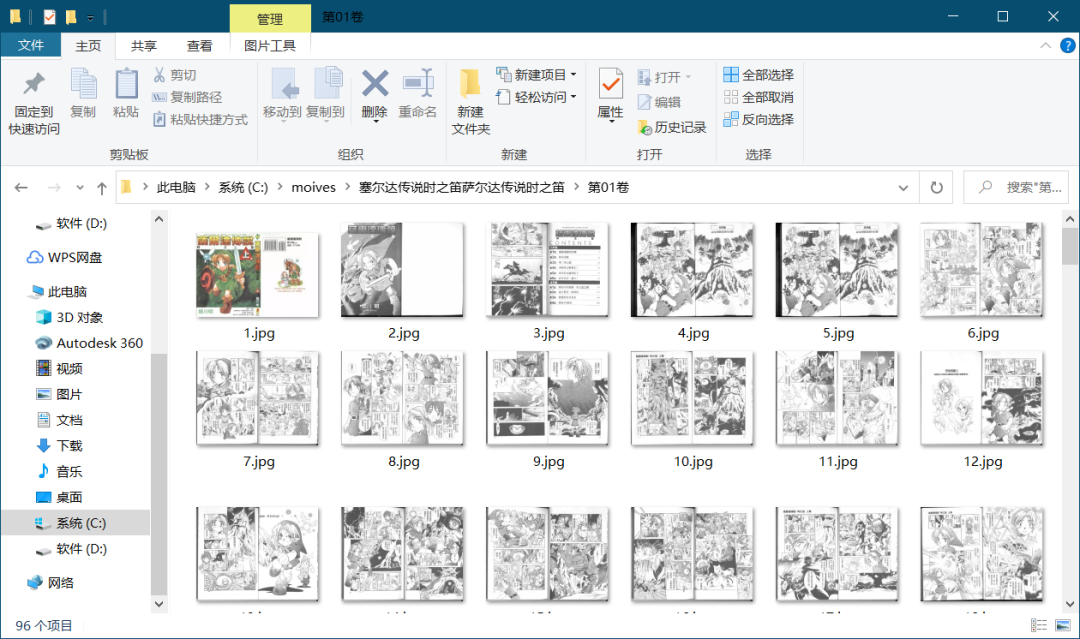Collapse the ribbon with the chevron
The image size is (1080, 639).
pyautogui.click(x=1046, y=45)
